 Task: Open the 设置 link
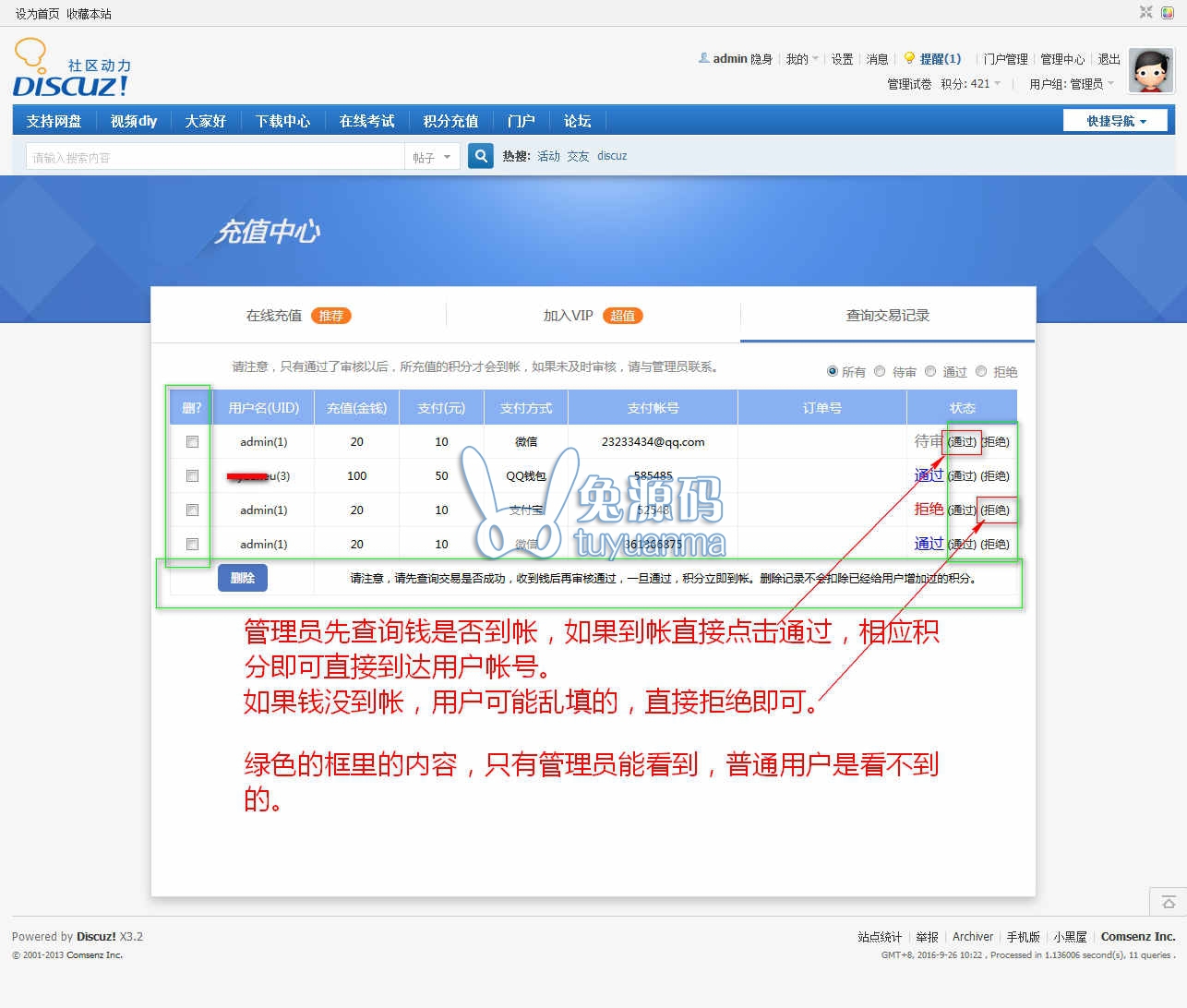[x=842, y=59]
